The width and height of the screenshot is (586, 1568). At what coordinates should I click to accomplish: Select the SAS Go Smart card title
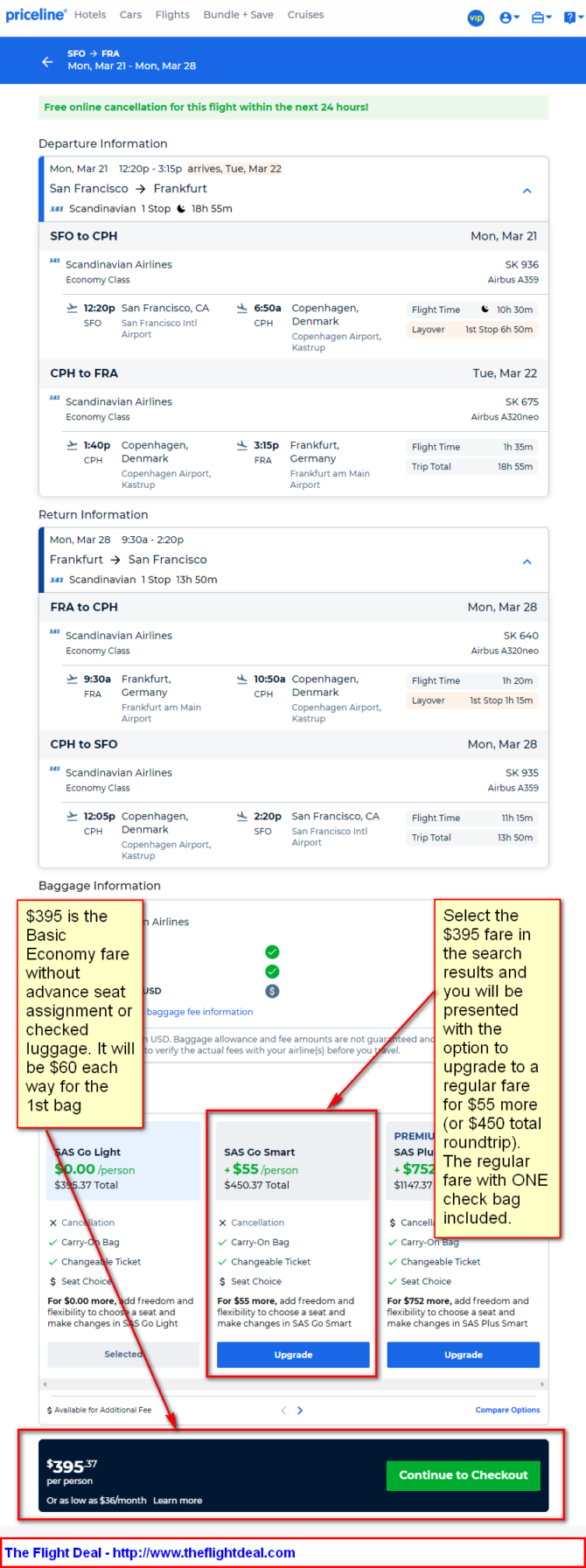(260, 1152)
